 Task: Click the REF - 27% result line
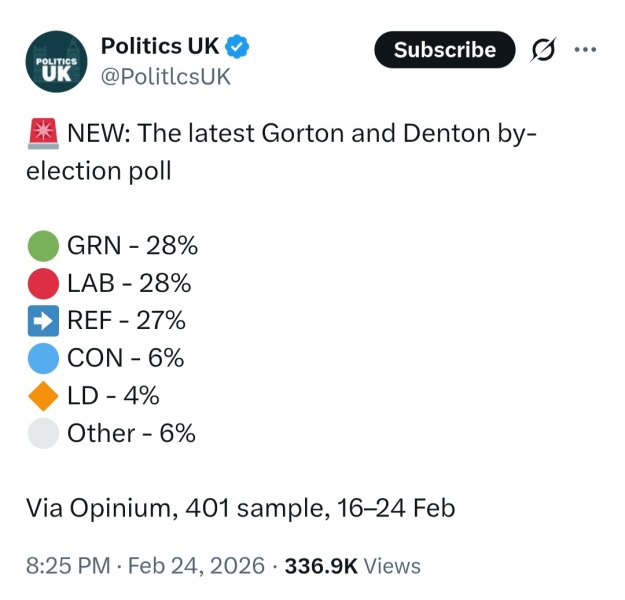pyautogui.click(x=126, y=321)
